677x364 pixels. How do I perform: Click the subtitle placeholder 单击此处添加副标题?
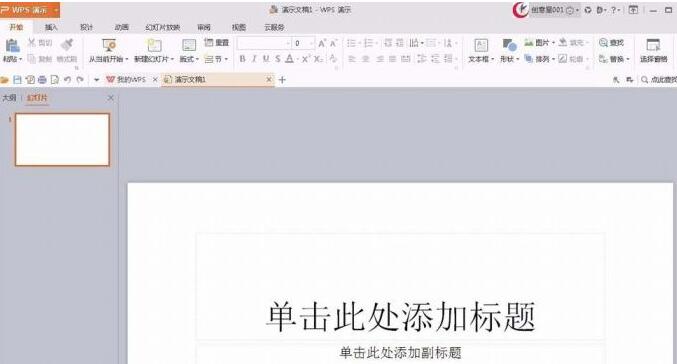(x=400, y=353)
